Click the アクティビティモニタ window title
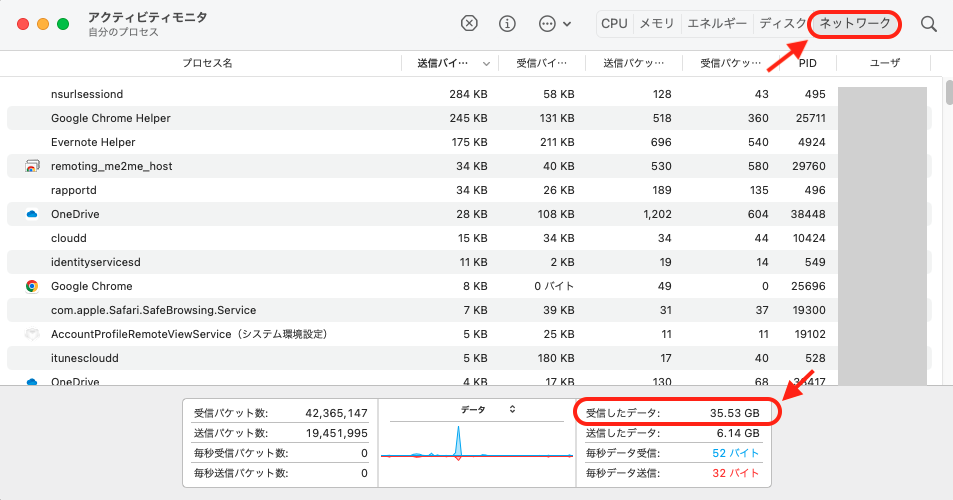953x500 pixels. [148, 18]
